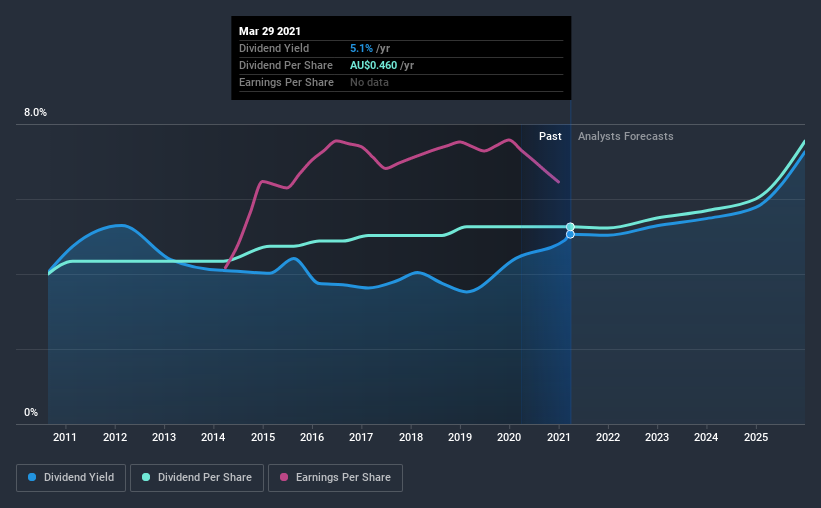
Task: Click the teal Dividend Per Share legend dot
Action: (146, 477)
